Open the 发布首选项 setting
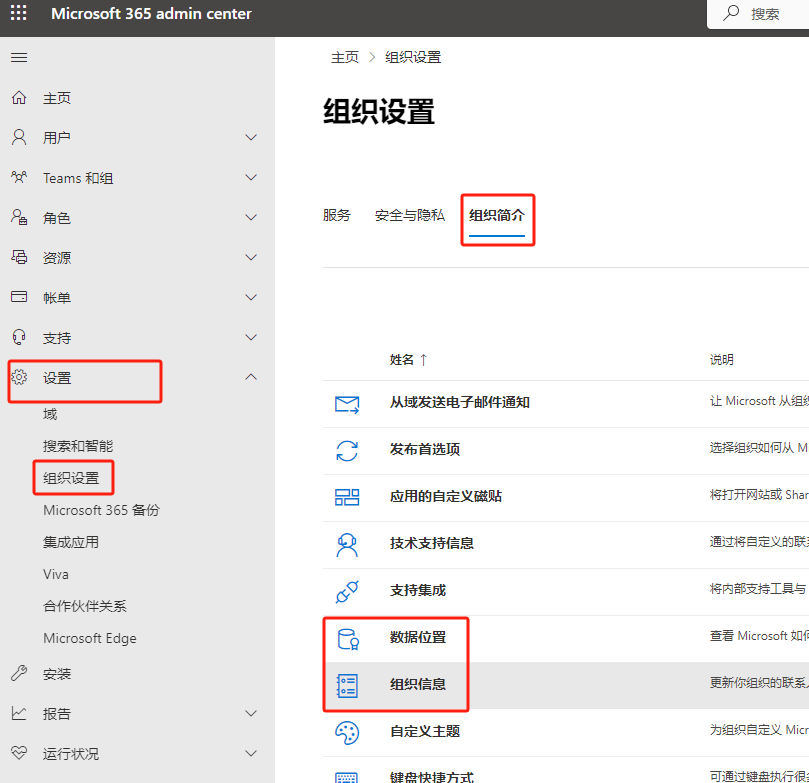809x783 pixels. point(425,449)
